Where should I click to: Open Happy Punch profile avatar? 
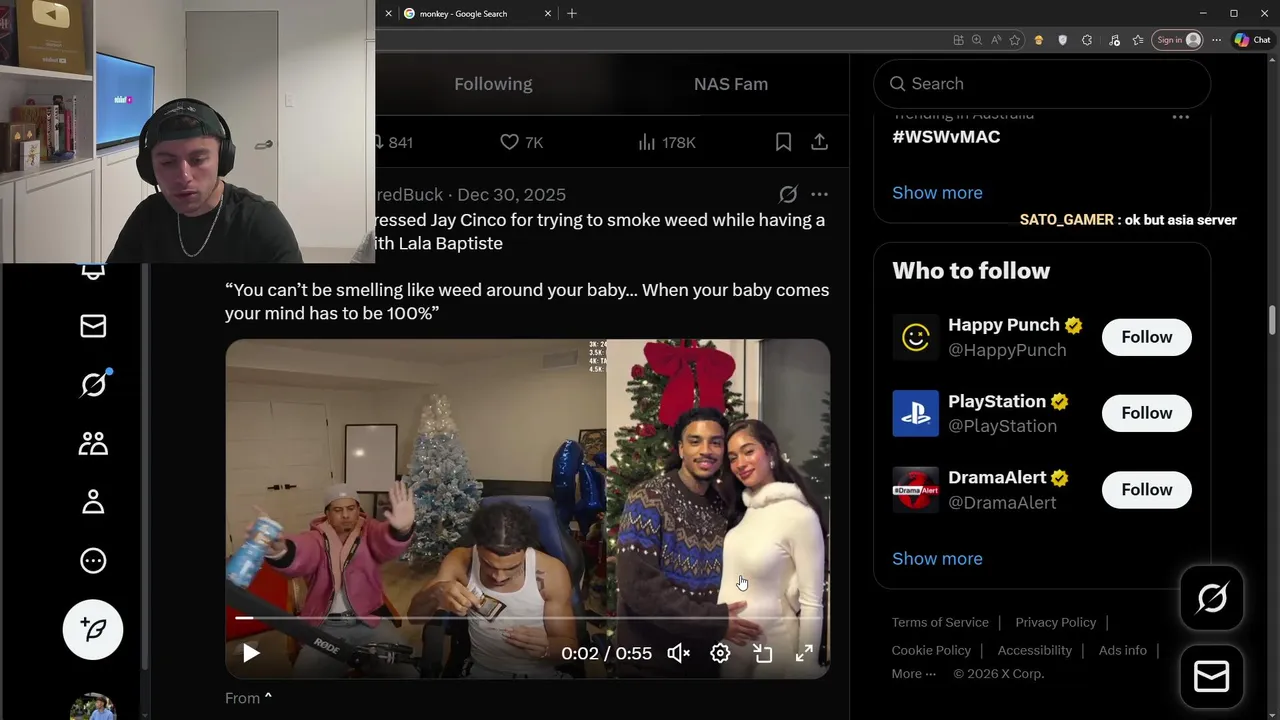915,337
